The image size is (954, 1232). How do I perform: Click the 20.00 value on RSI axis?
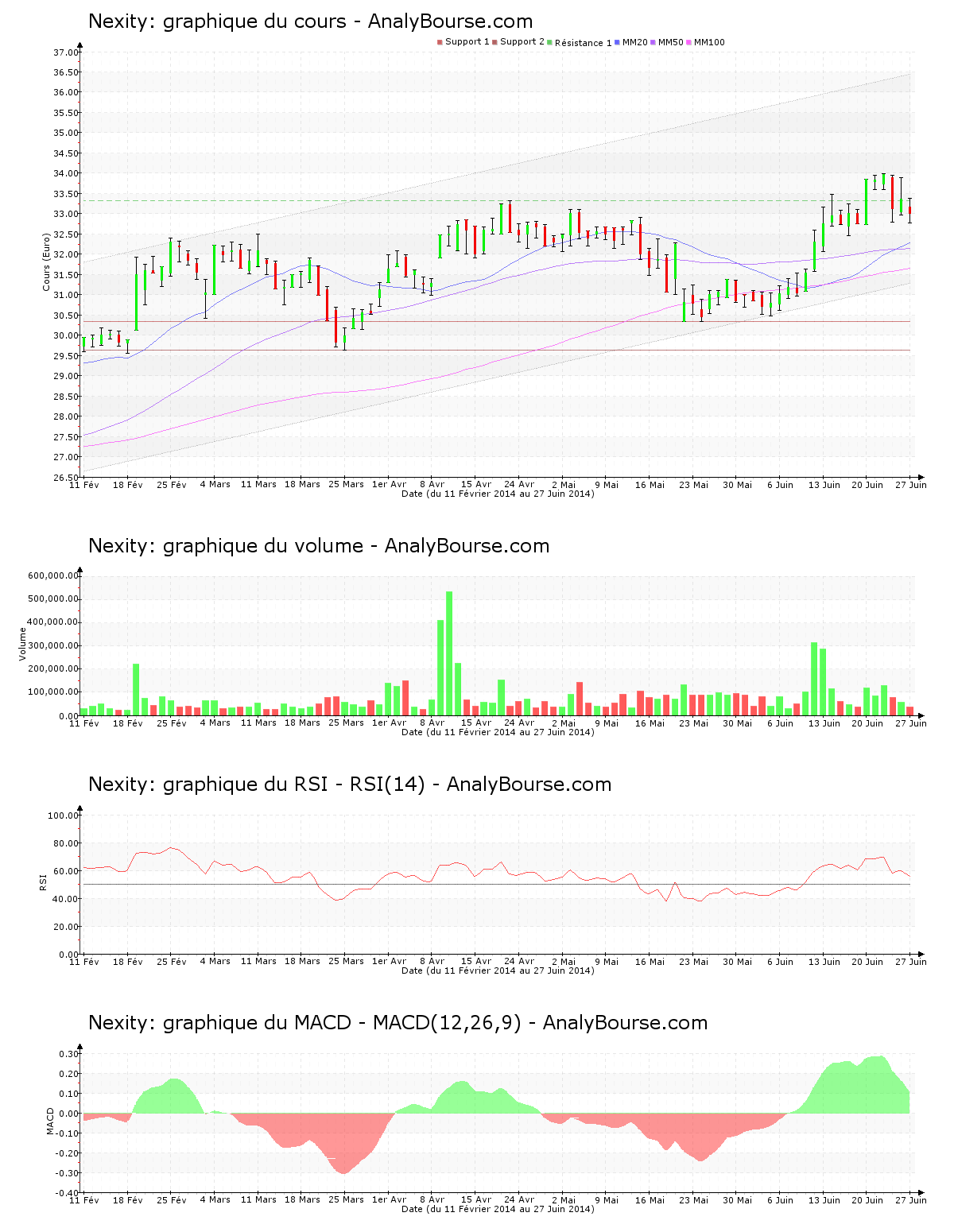pyautogui.click(x=66, y=927)
